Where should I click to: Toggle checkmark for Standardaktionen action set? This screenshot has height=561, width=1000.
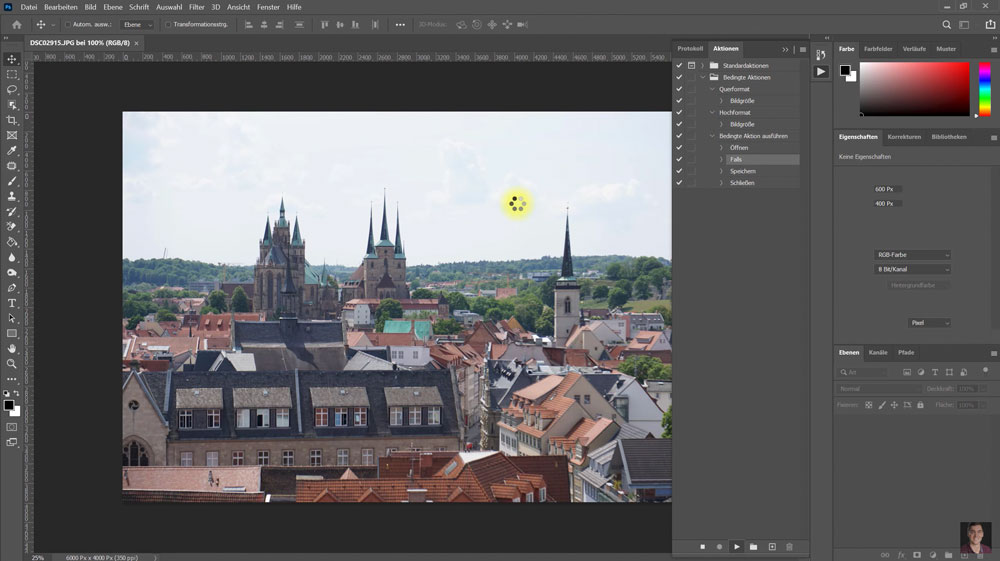pyautogui.click(x=679, y=66)
